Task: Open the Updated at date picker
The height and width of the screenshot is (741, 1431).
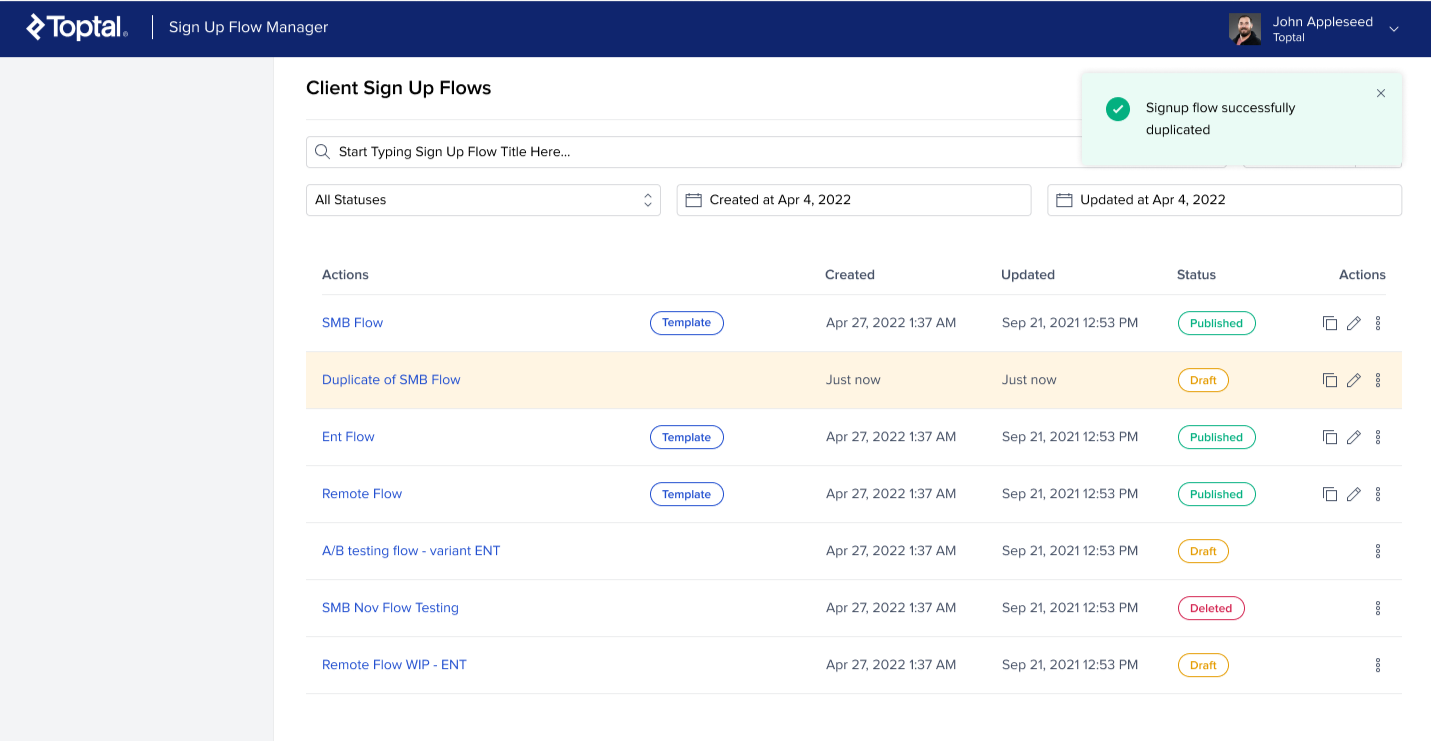Action: tap(1223, 200)
